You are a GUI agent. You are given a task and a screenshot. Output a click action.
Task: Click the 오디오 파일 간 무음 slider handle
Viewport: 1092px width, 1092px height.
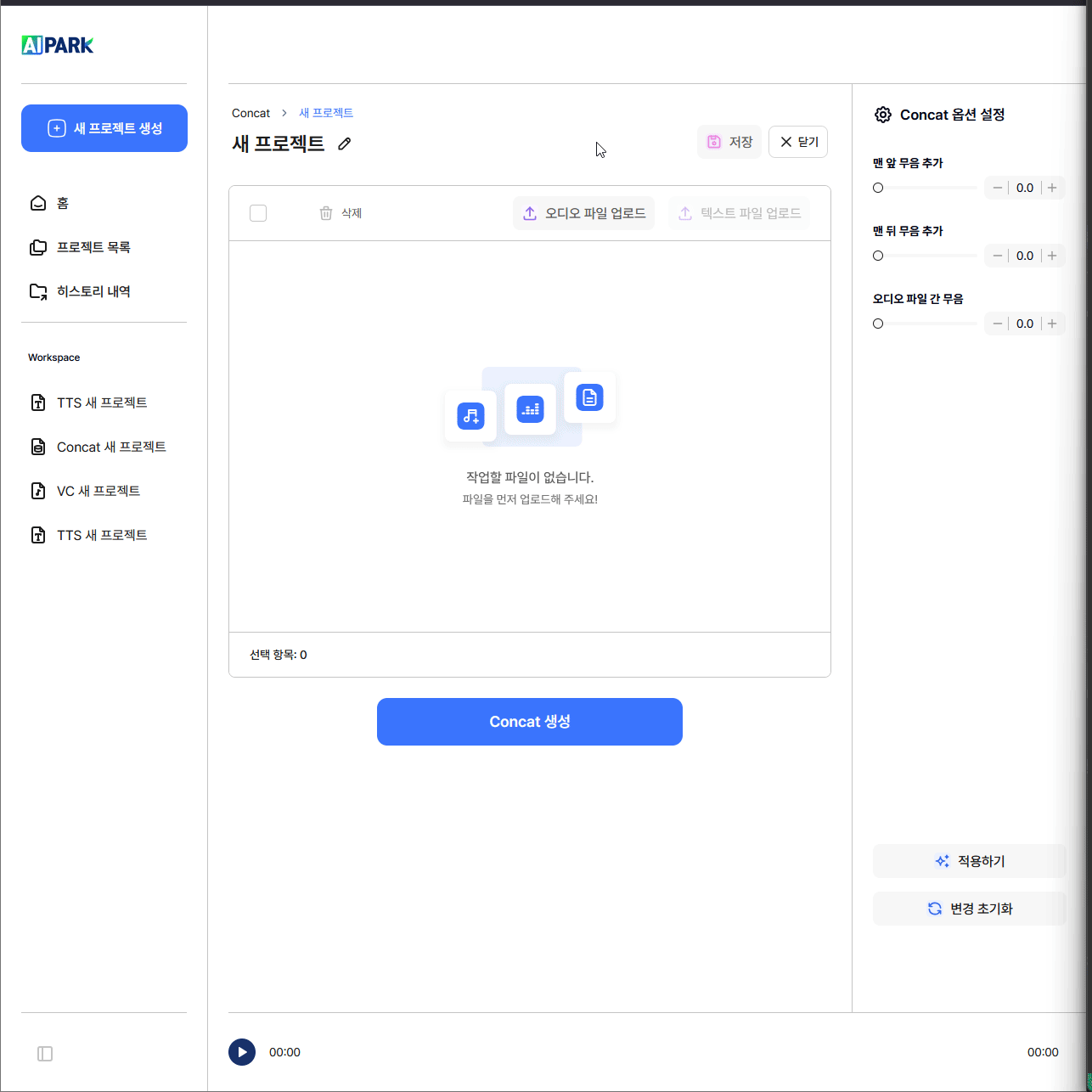coord(878,324)
